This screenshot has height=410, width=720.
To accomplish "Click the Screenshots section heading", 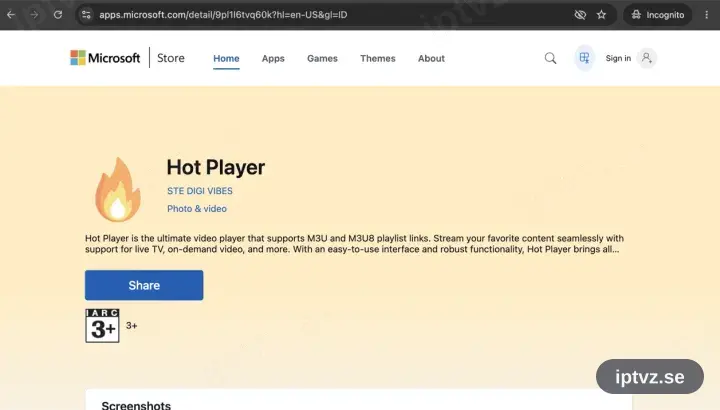I will tap(136, 405).
